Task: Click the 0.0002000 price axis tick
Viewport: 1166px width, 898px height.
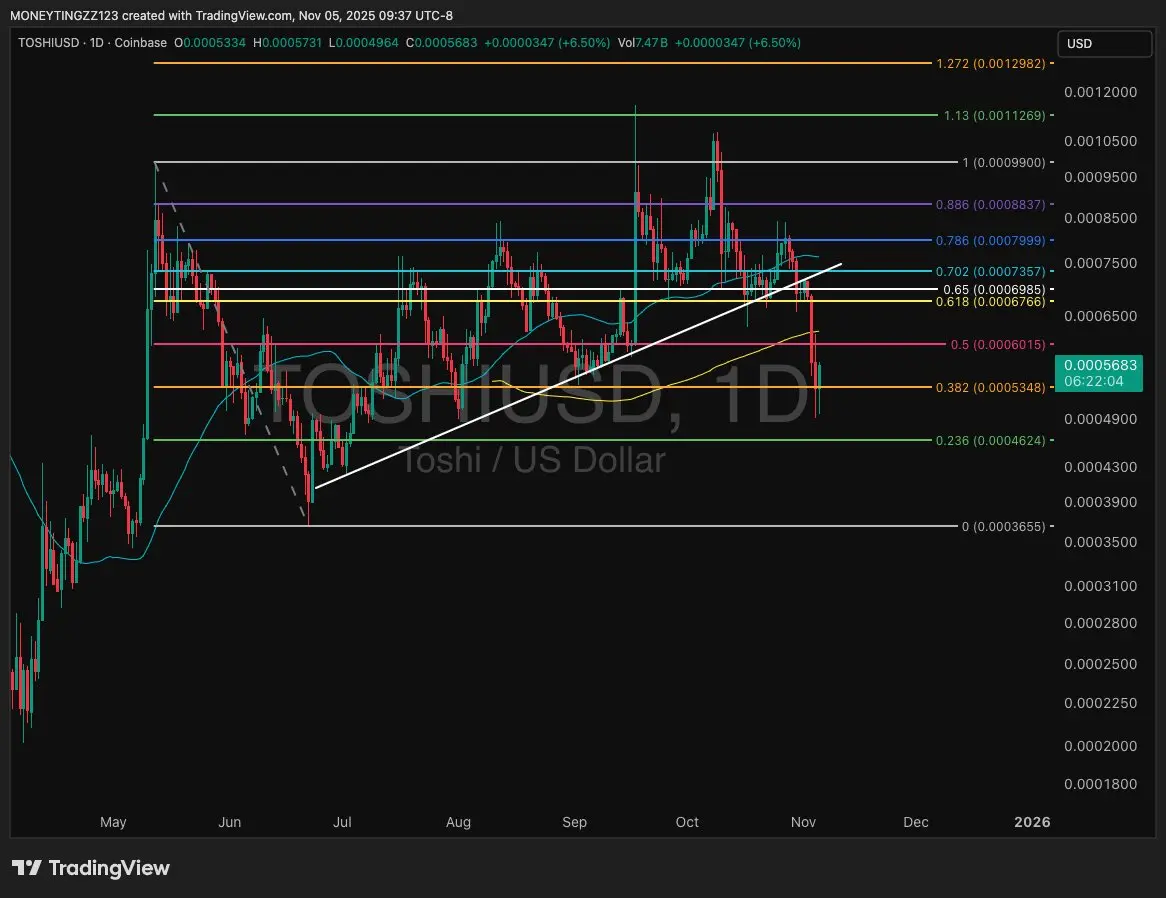Action: [x=1101, y=746]
